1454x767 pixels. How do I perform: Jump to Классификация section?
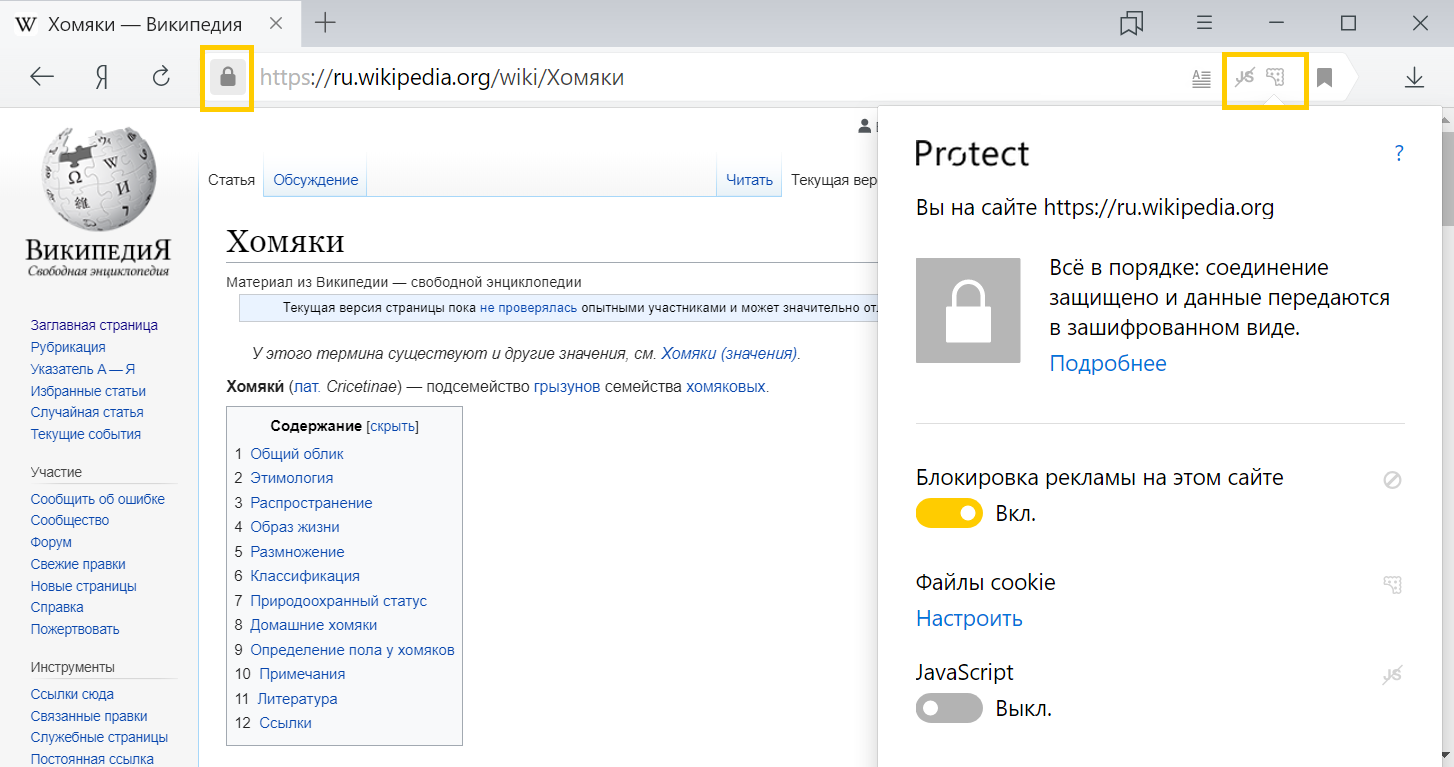(305, 576)
